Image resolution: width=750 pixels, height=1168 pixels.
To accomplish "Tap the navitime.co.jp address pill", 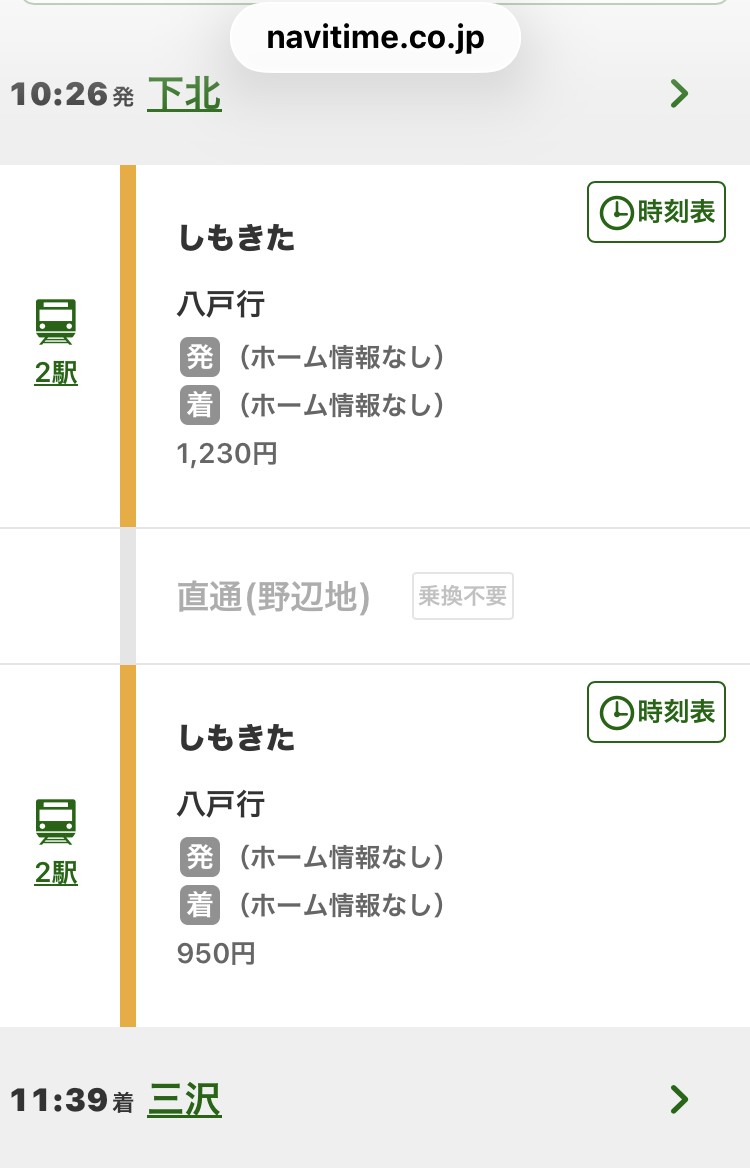I will click(375, 37).
